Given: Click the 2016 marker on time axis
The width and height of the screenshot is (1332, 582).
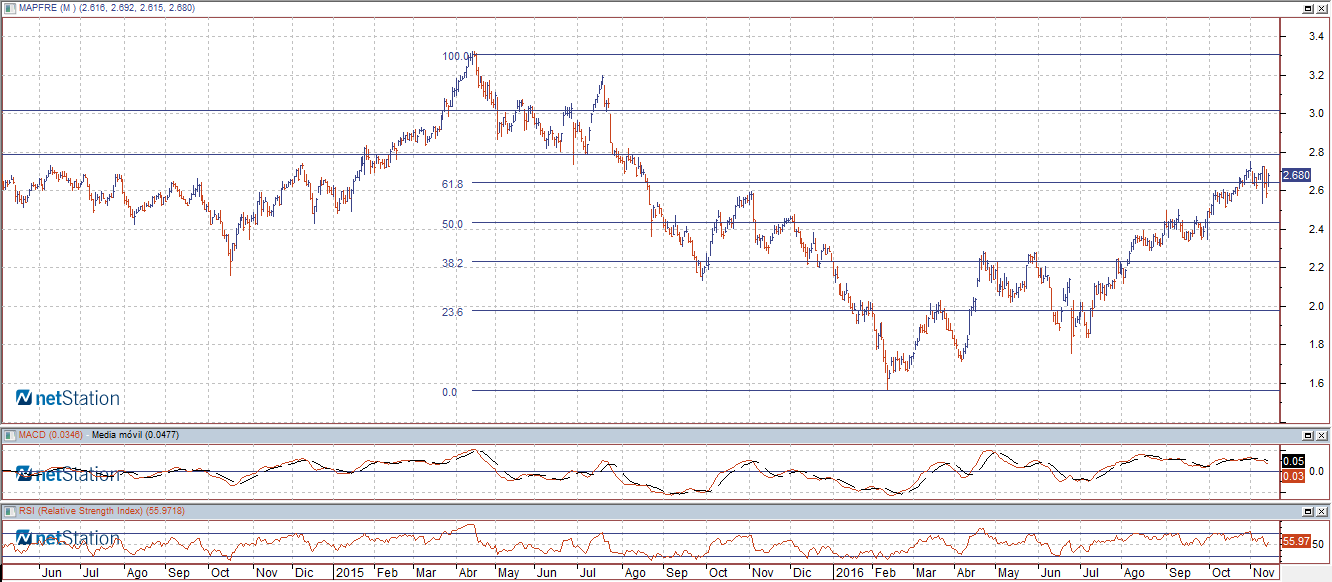Looking at the screenshot, I should point(848,573).
